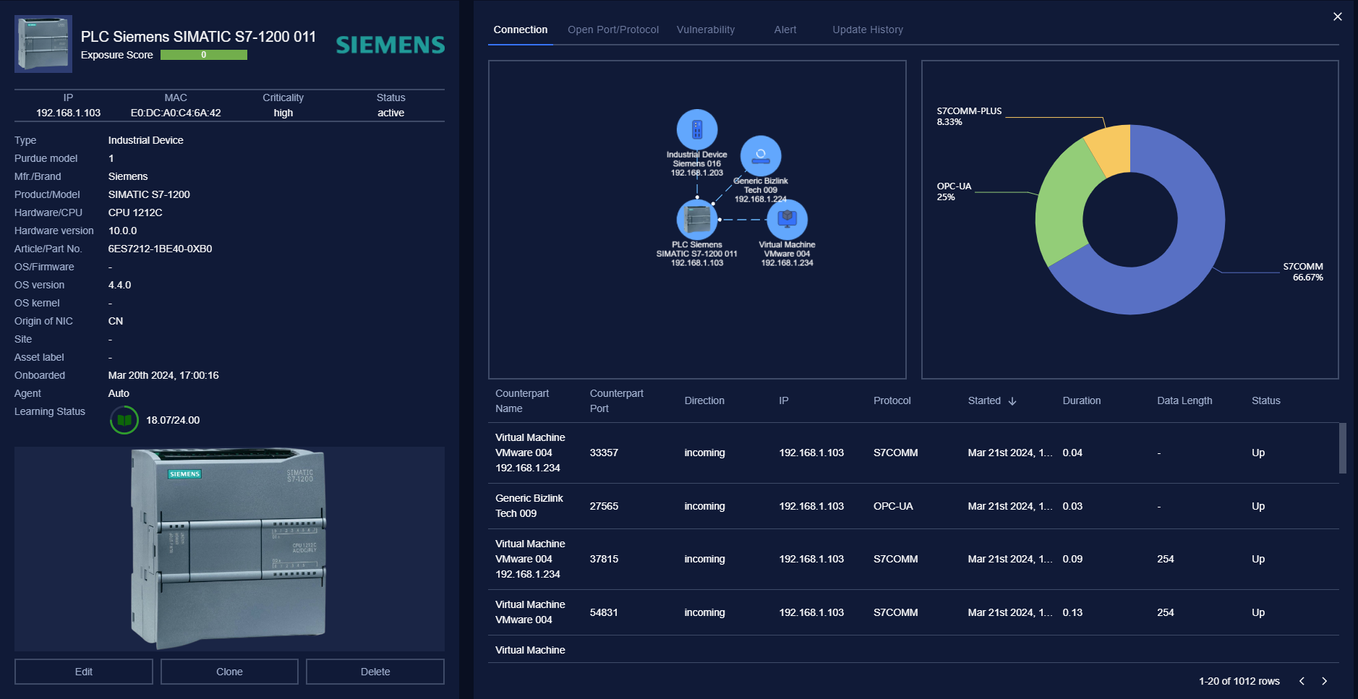Go to the previous page of rows

(1302, 681)
